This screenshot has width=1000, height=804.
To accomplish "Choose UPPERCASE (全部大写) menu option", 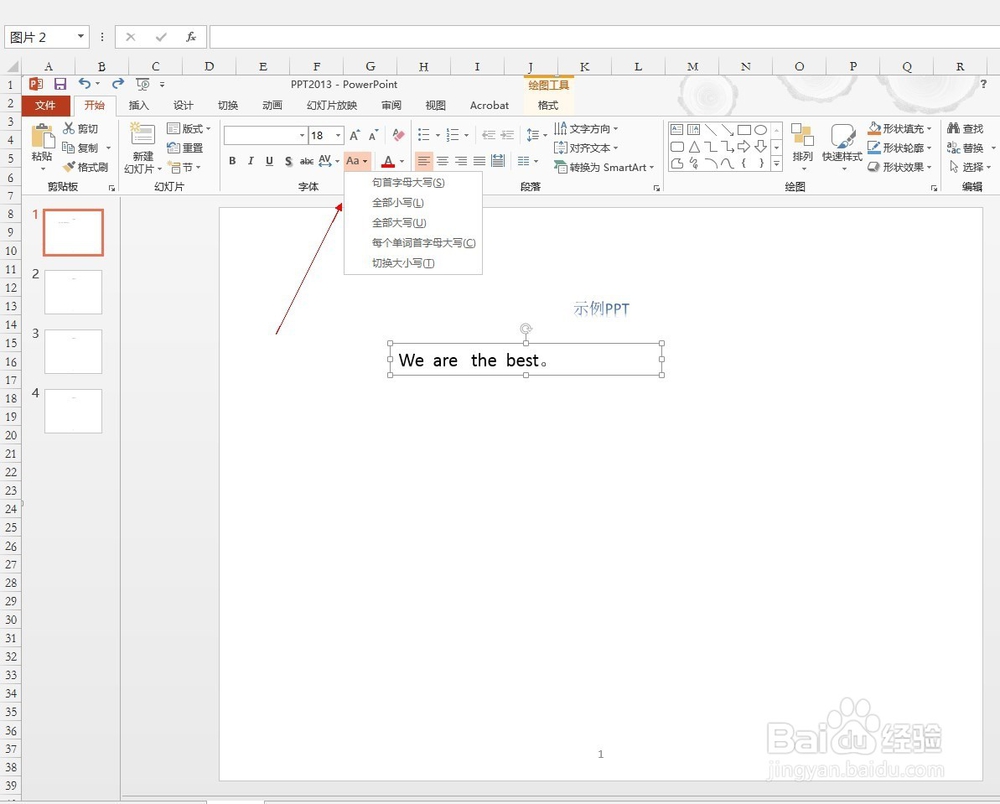I will tap(413, 223).
